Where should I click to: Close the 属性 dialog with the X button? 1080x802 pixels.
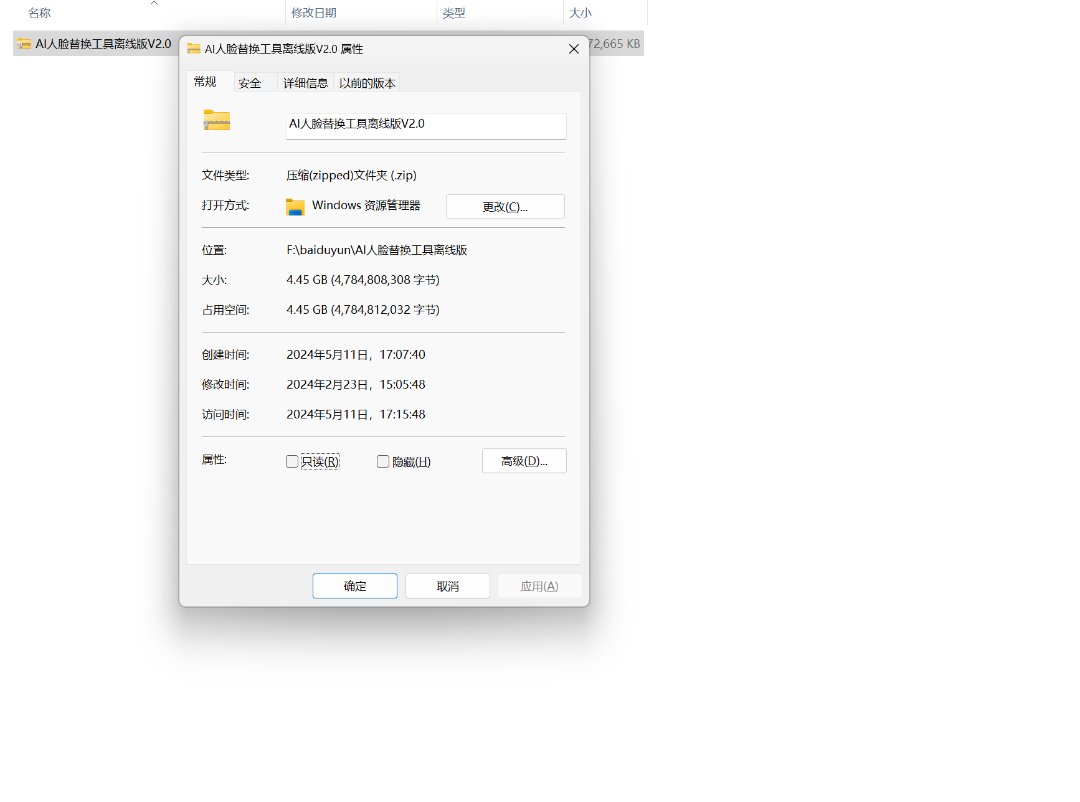(x=573, y=49)
